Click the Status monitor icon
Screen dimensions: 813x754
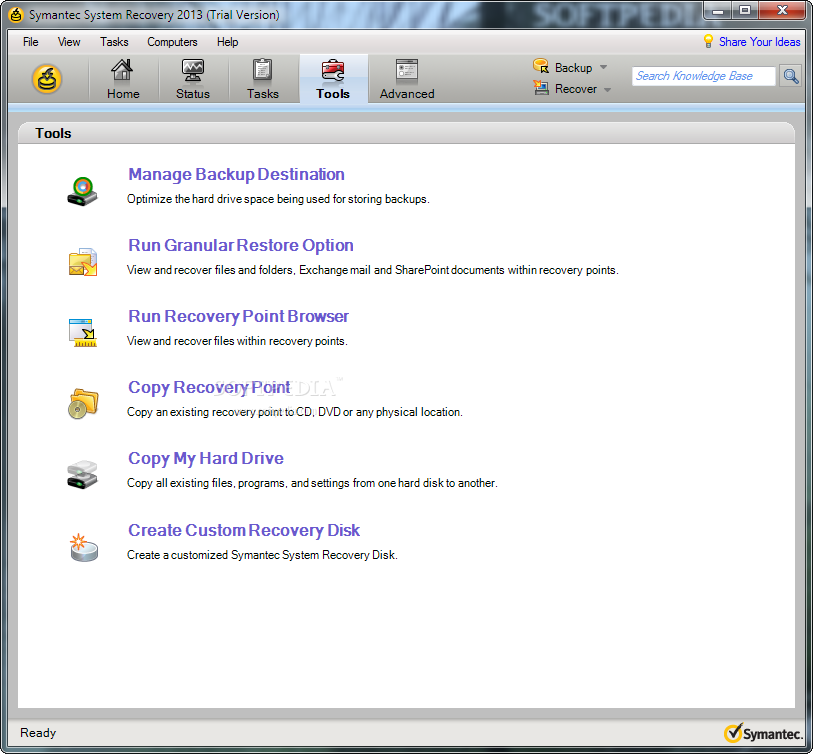point(192,70)
